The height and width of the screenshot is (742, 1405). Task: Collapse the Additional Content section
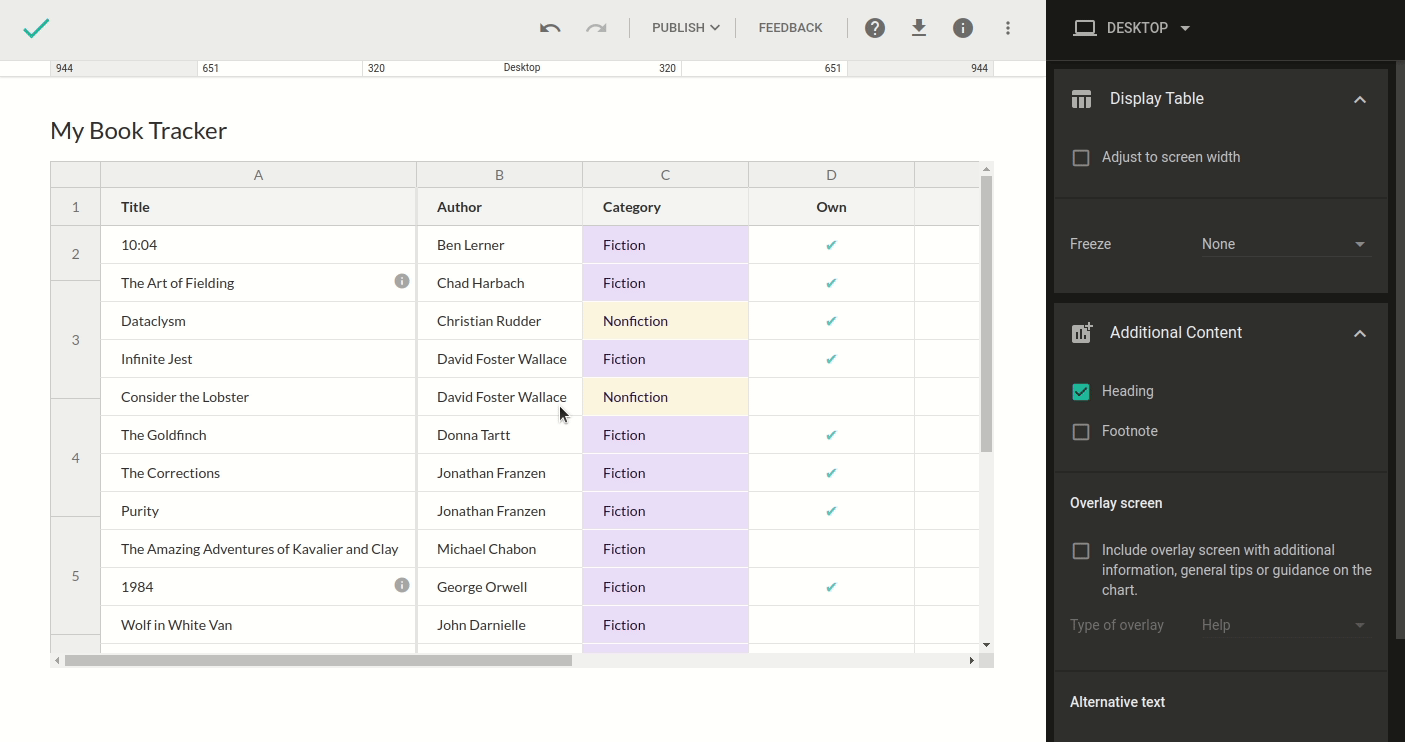click(1359, 333)
